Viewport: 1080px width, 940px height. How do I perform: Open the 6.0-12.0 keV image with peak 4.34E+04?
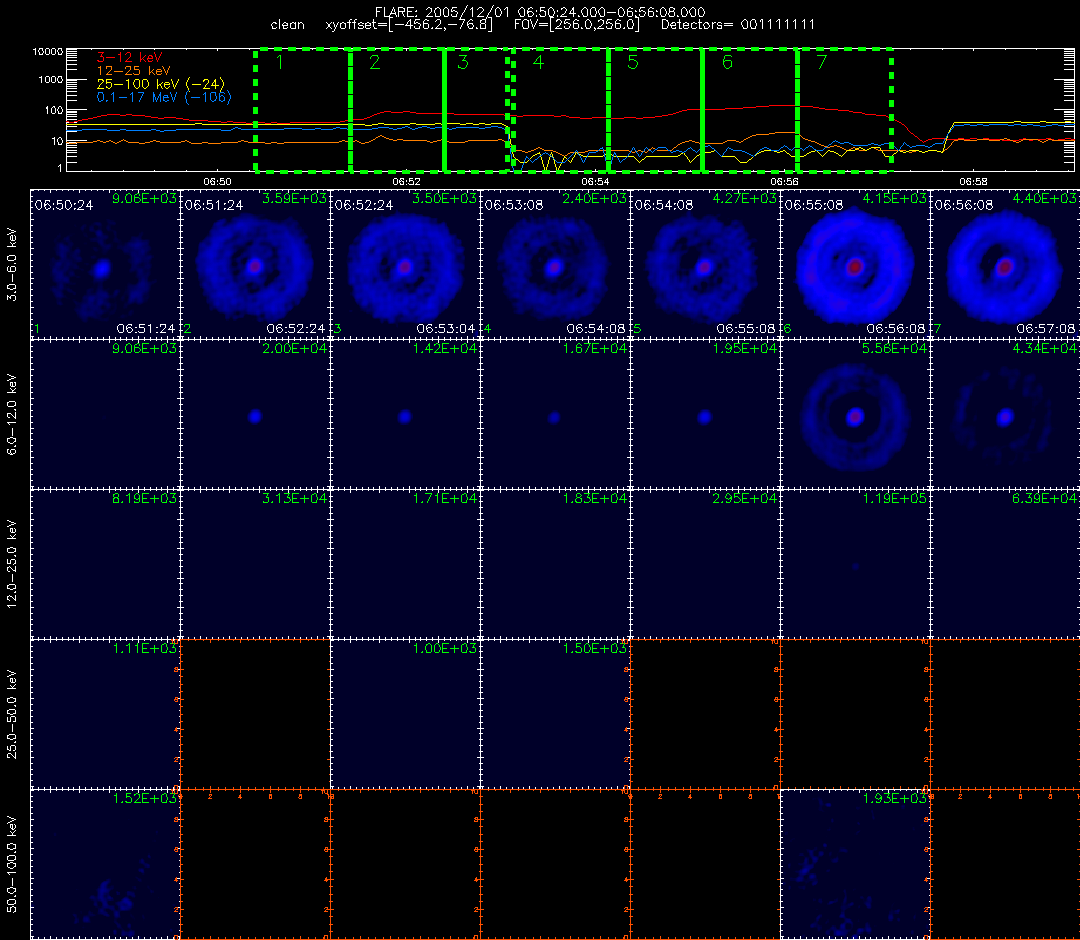1005,415
